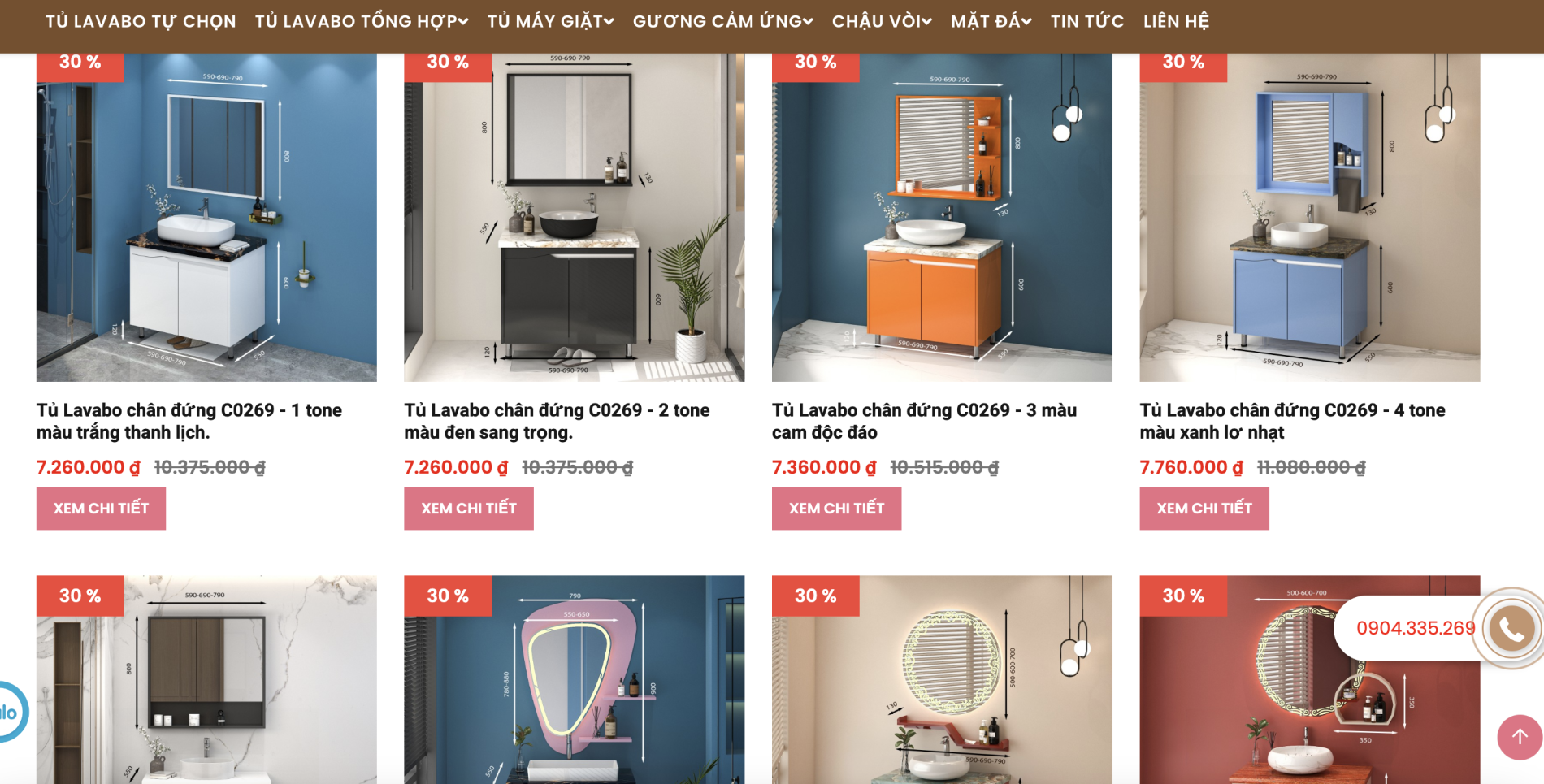Expand the TỦ LAVABO TỔNG HỢP dropdown
The height and width of the screenshot is (784, 1544).
[362, 22]
